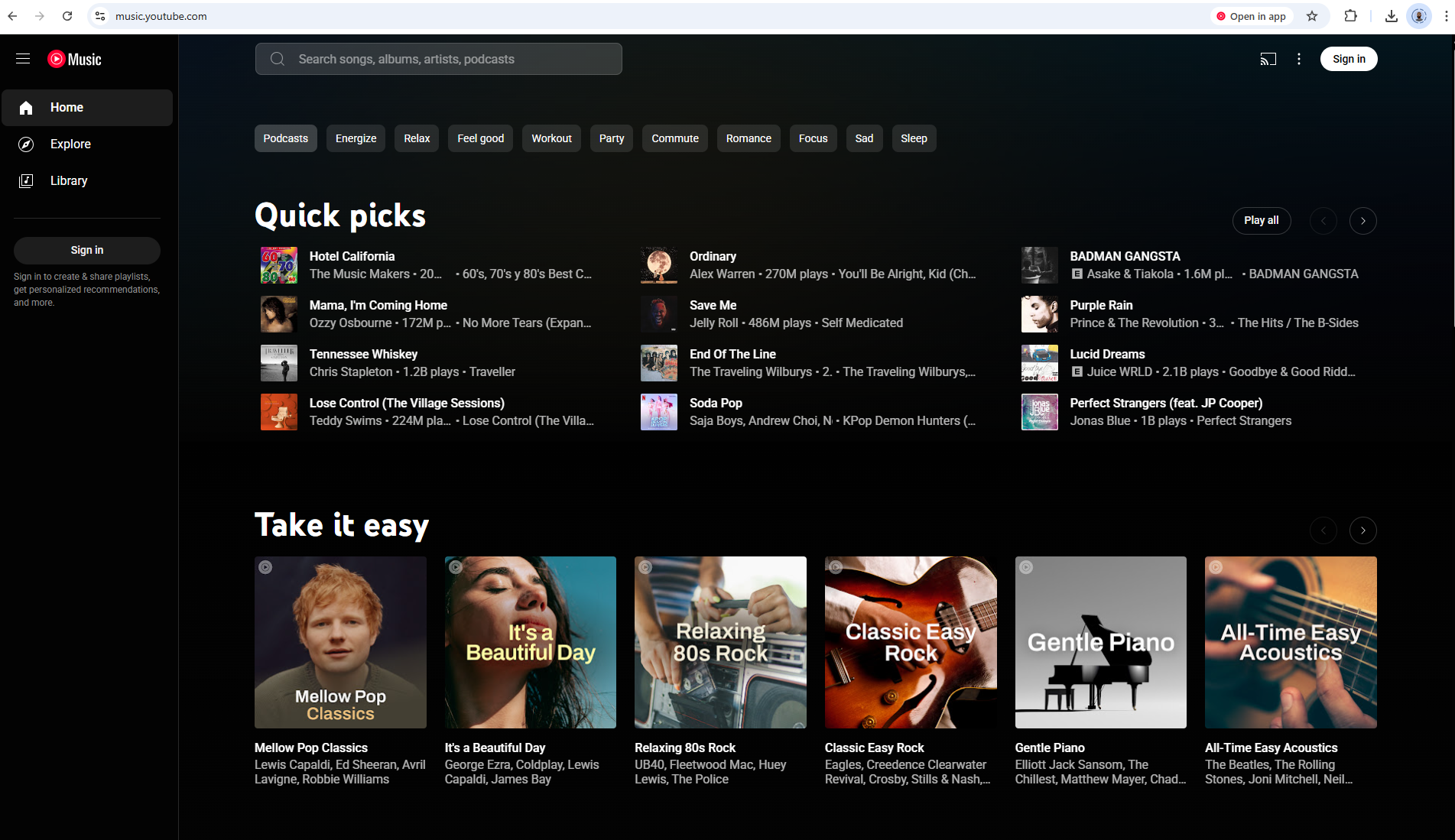Viewport: 1455px width, 840px height.
Task: Click the browser downloads icon
Action: tap(1392, 15)
